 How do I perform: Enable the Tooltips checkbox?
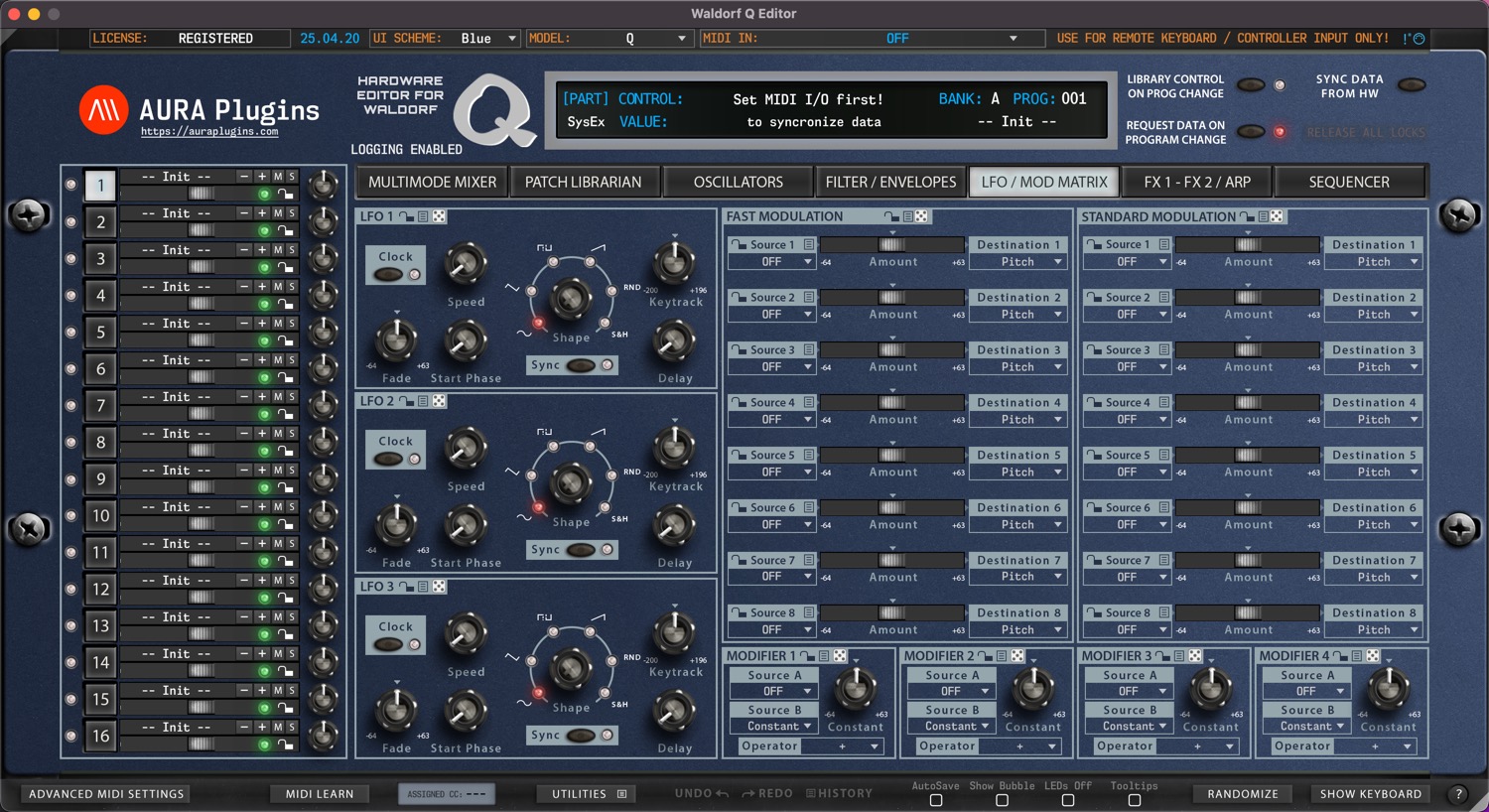click(1135, 800)
